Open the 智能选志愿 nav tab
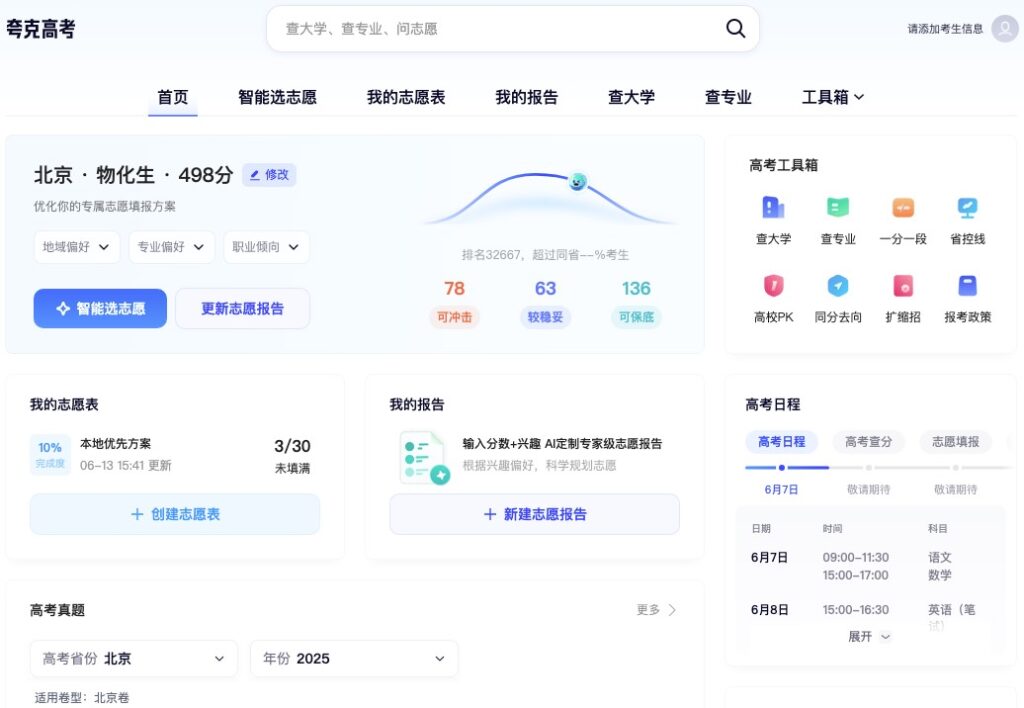 277,97
